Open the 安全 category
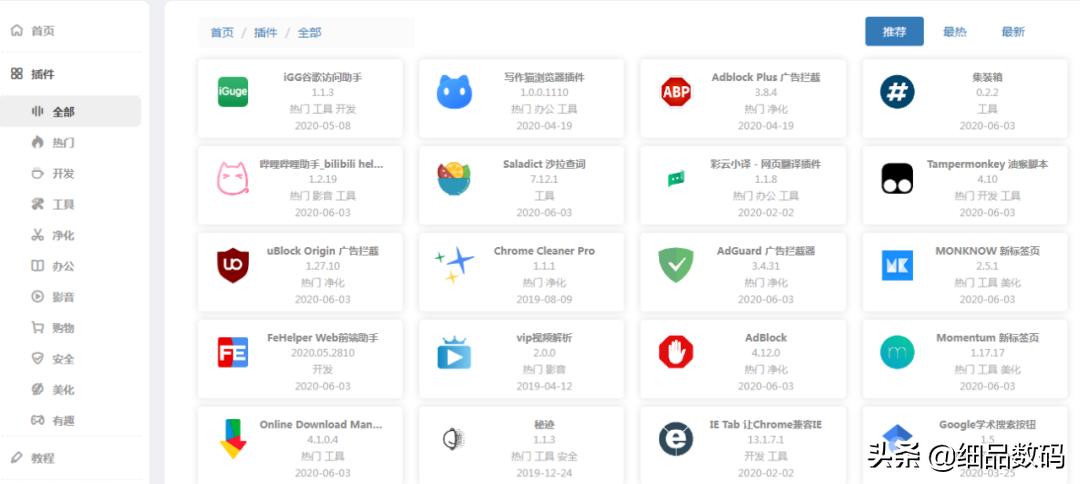The height and width of the screenshot is (484, 1080). click(x=63, y=359)
